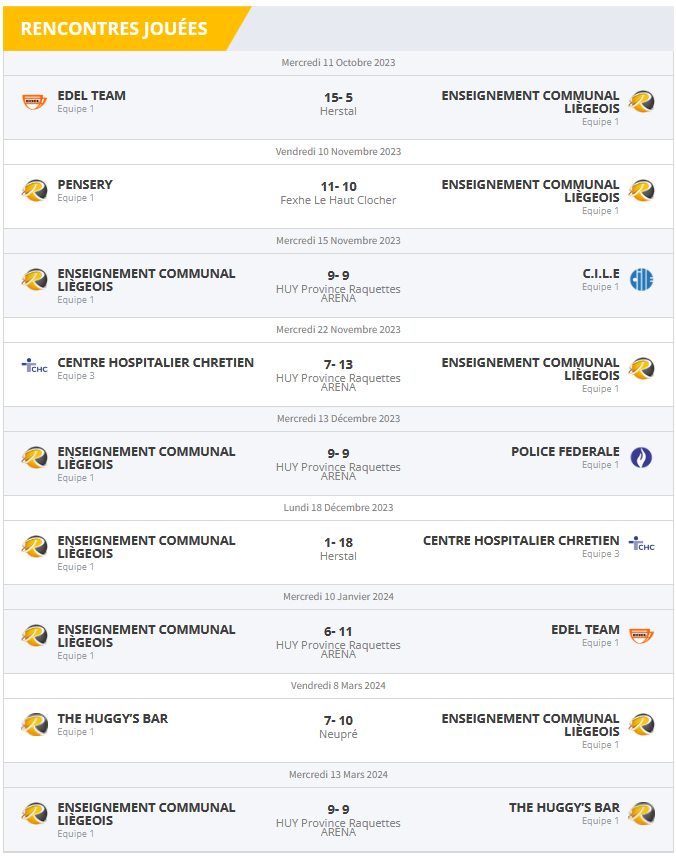Click the C.I.L.E team name
Image resolution: width=676 pixels, height=856 pixels.
601,274
